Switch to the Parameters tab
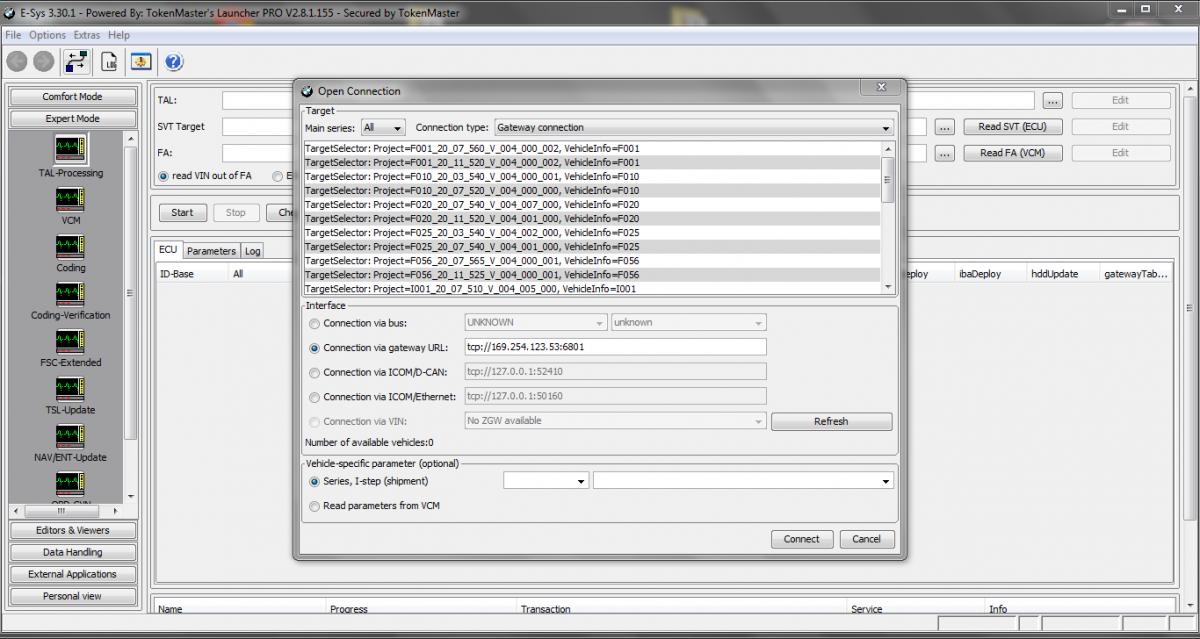This screenshot has height=639, width=1200. coord(211,251)
